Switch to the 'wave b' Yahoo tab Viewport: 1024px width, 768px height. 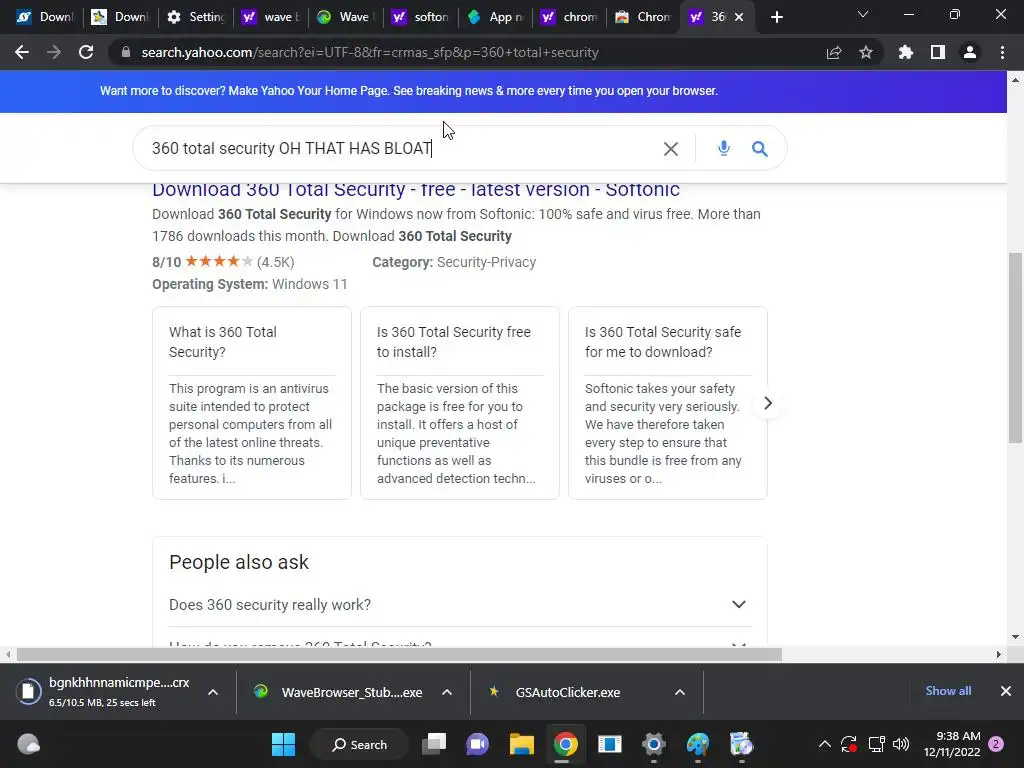pyautogui.click(x=271, y=17)
